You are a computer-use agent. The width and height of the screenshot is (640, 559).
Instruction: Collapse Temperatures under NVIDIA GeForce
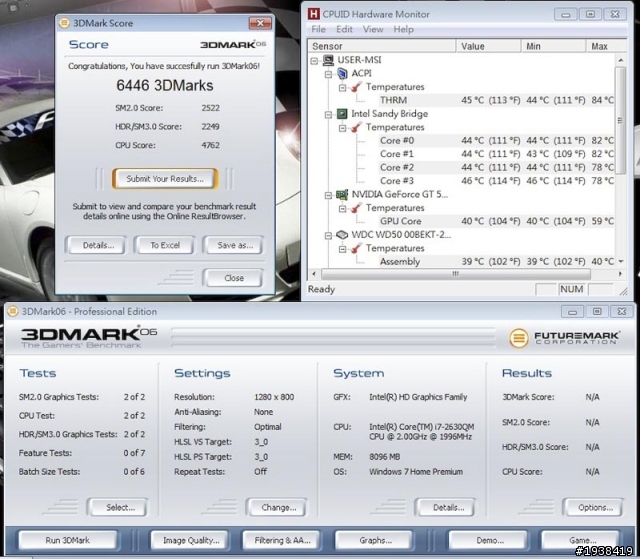click(342, 209)
